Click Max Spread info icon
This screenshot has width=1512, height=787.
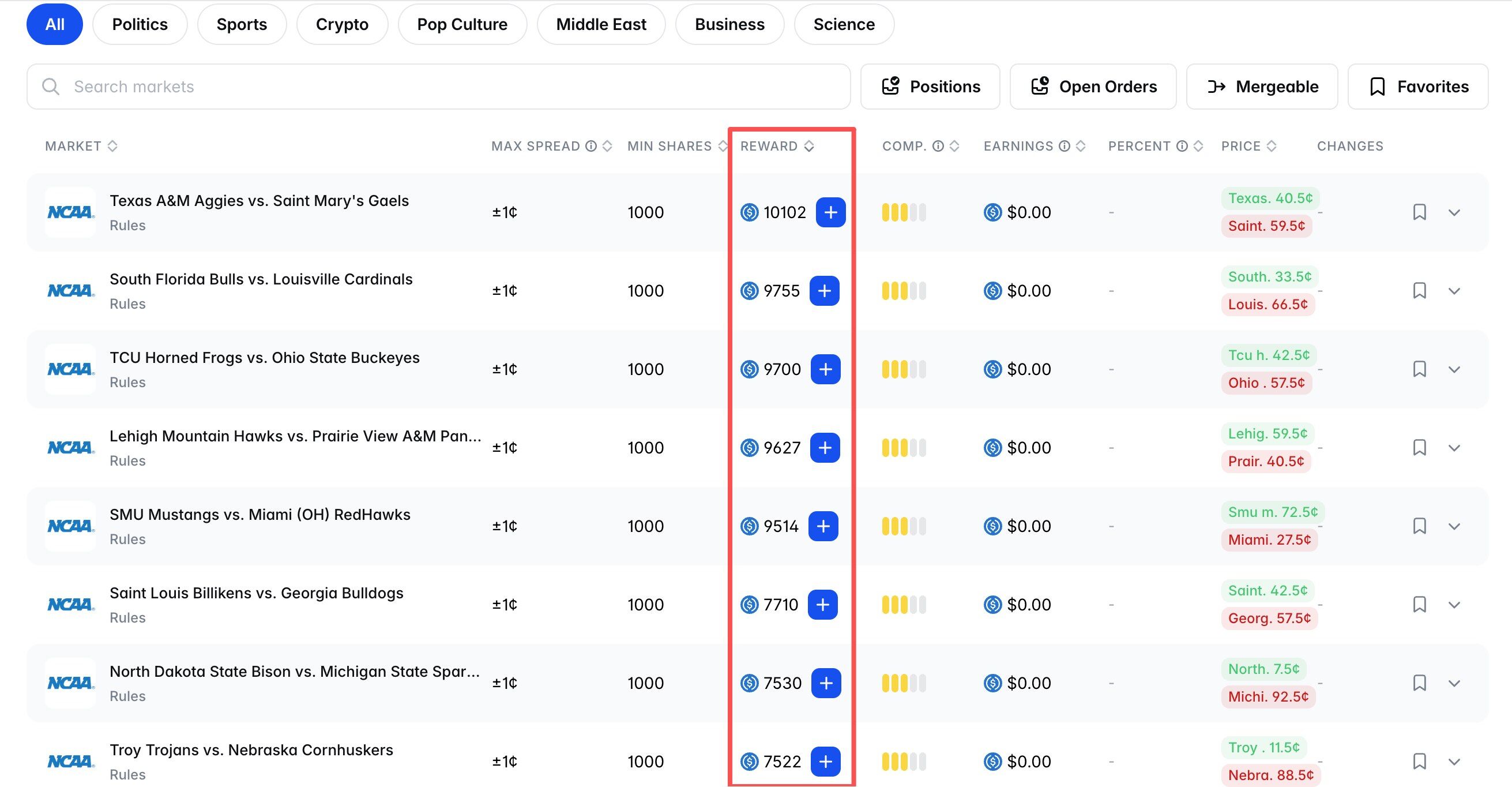tap(591, 146)
